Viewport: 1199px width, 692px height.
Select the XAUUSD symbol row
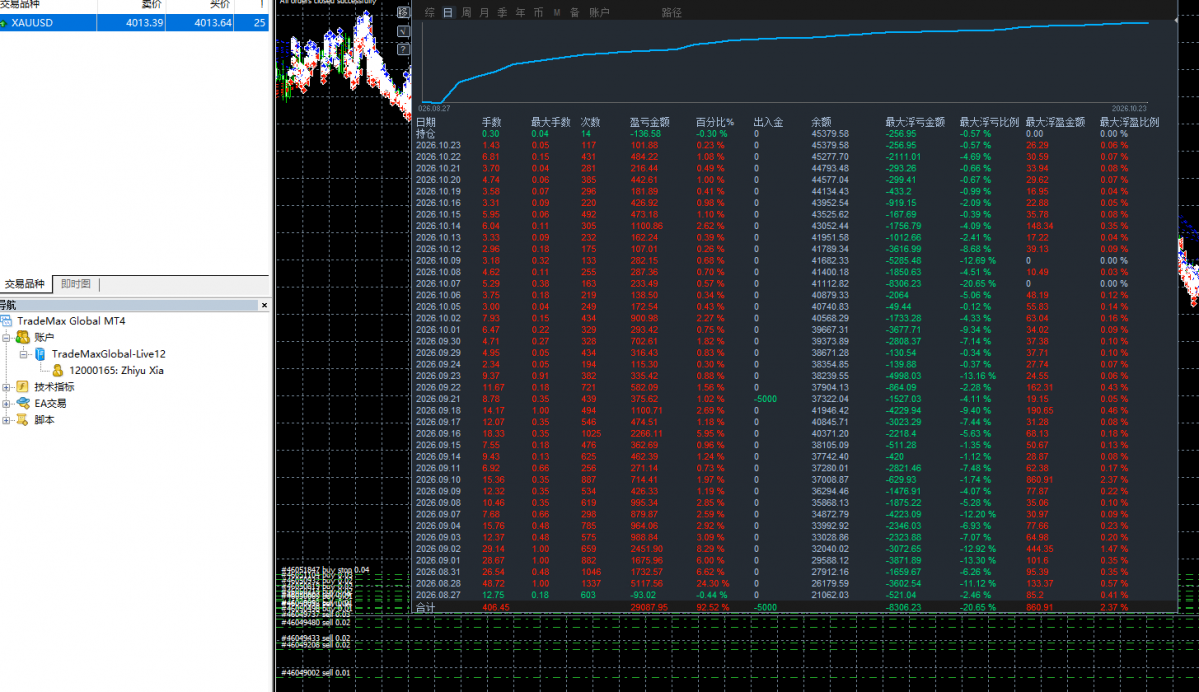tap(134, 23)
